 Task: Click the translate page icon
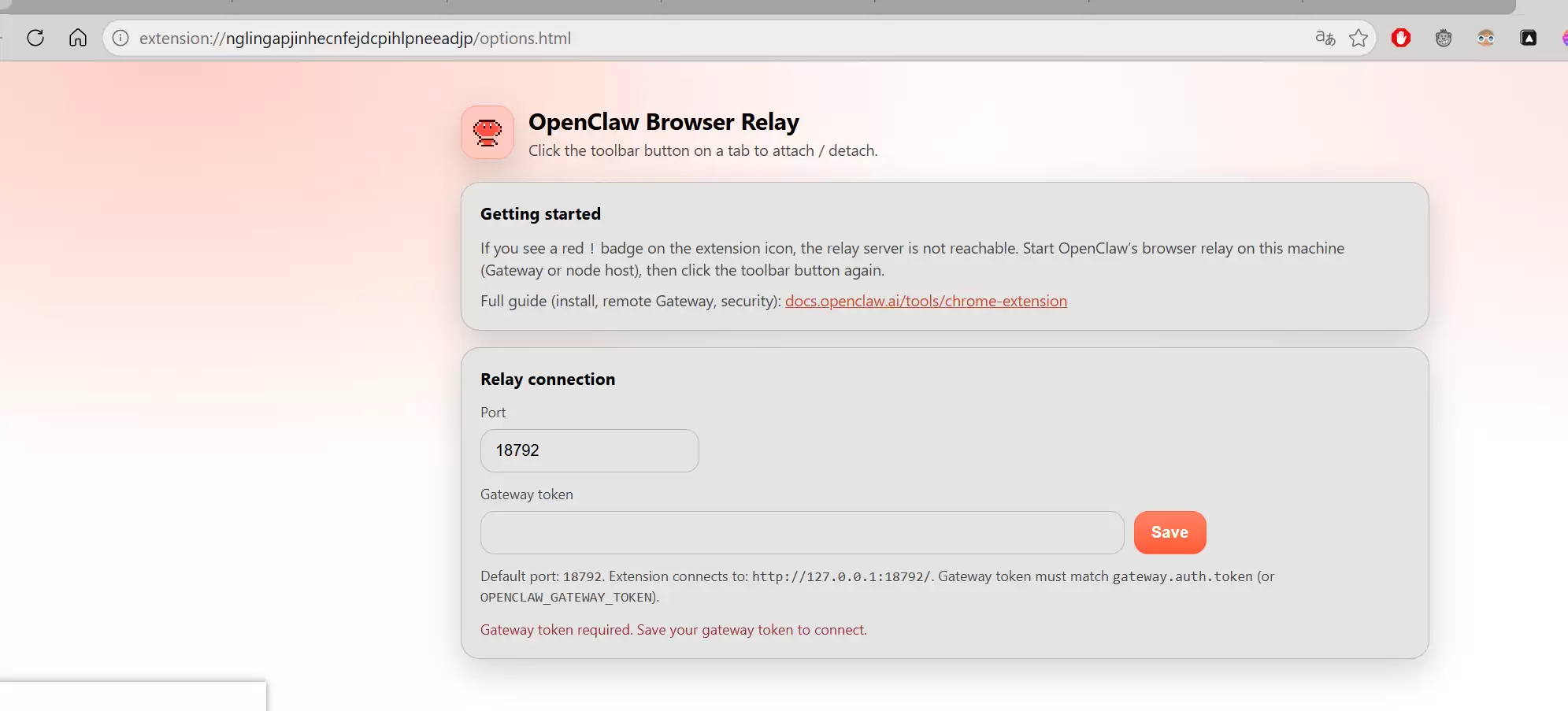tap(1325, 38)
